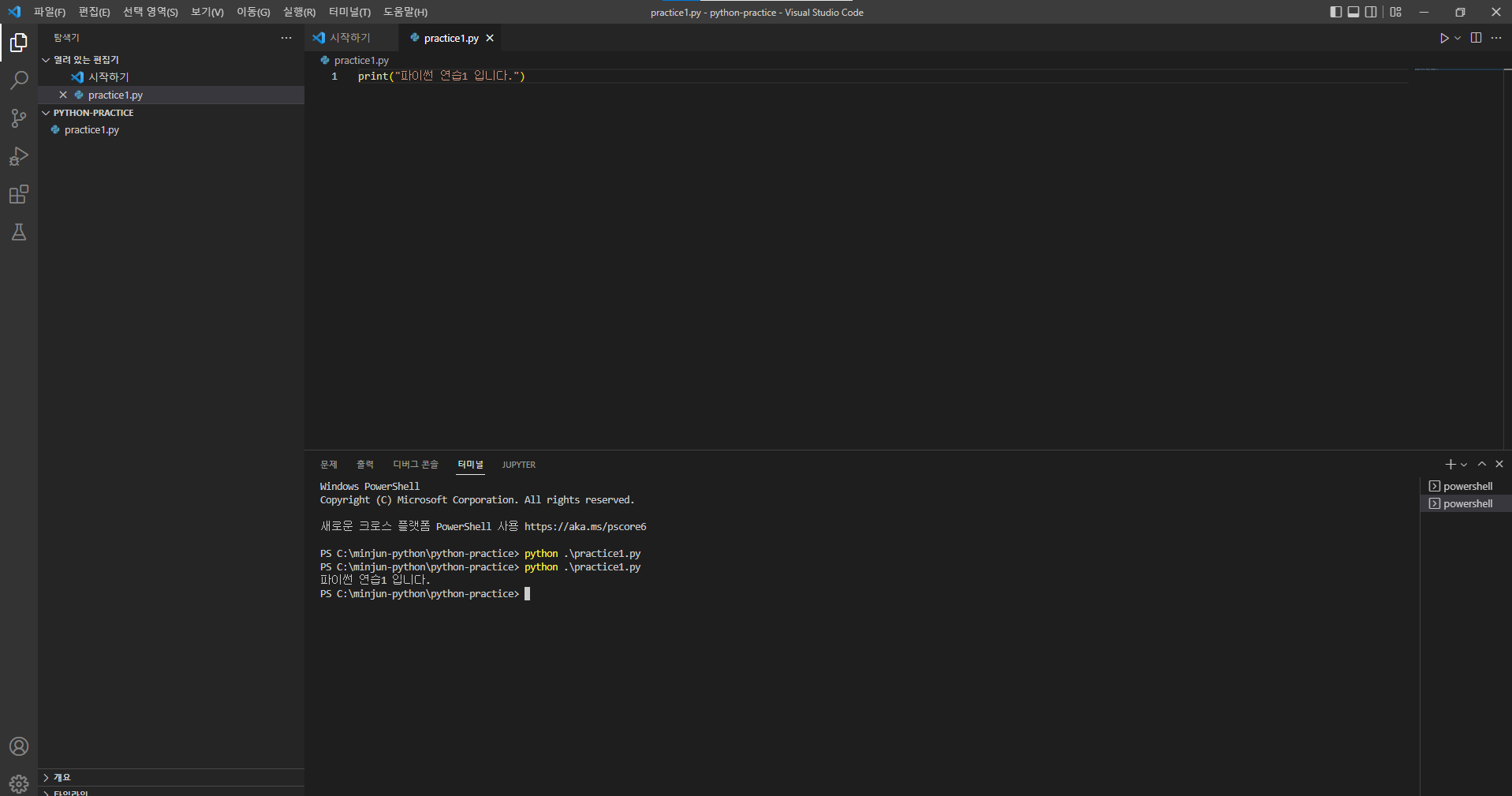
Task: Open the Explorer view in activity bar
Action: [x=19, y=43]
